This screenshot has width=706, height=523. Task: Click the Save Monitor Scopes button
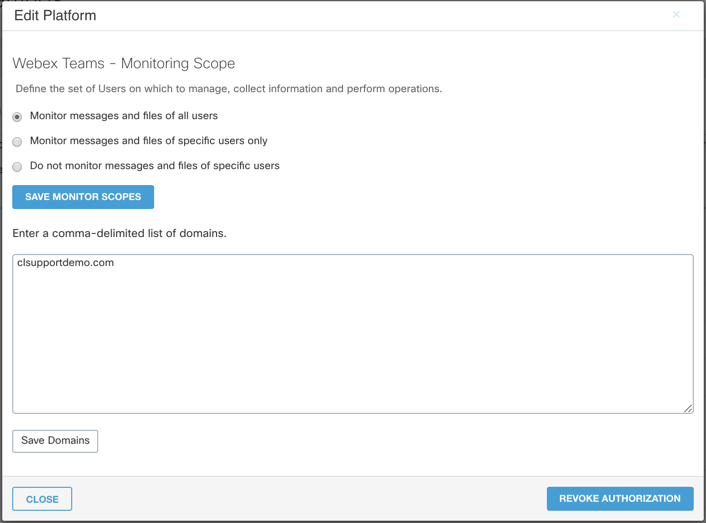point(83,197)
